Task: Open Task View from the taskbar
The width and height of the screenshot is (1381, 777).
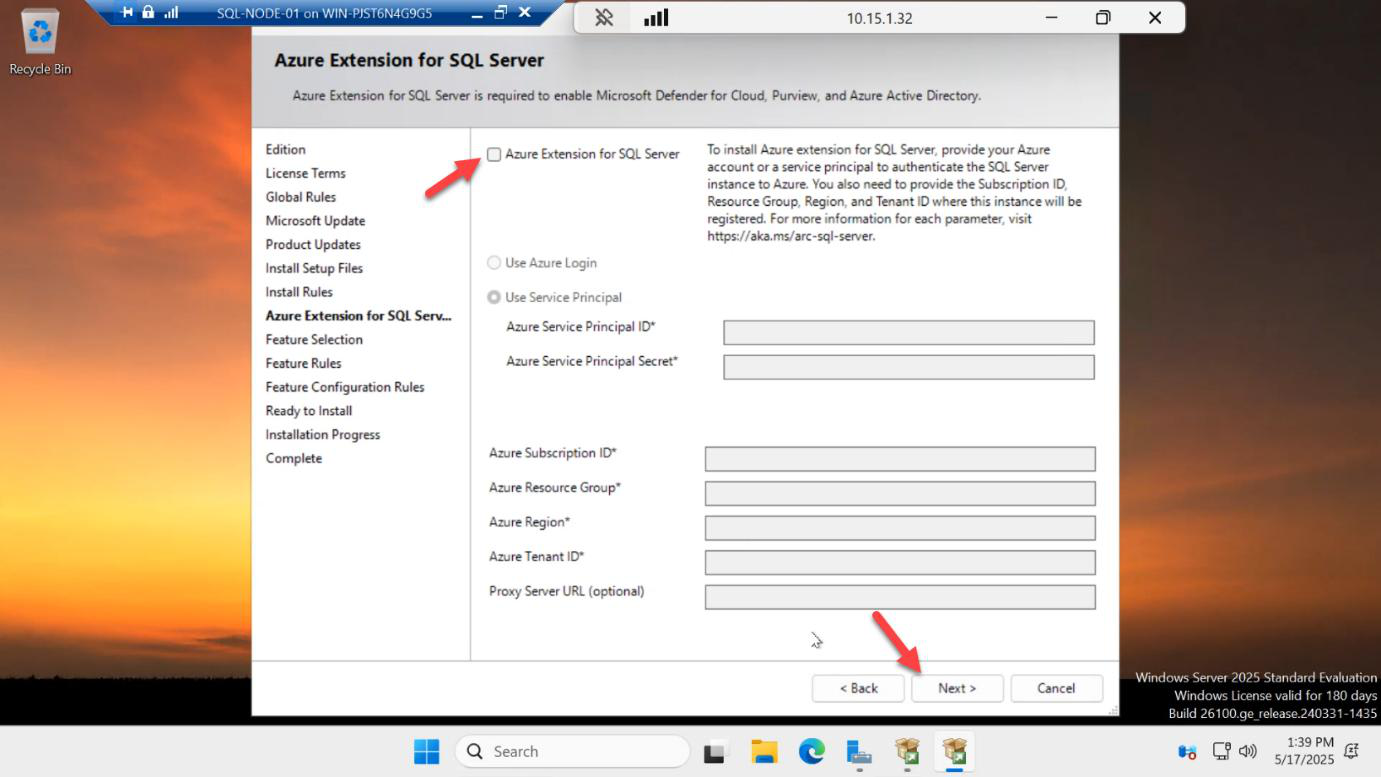Action: 715,752
